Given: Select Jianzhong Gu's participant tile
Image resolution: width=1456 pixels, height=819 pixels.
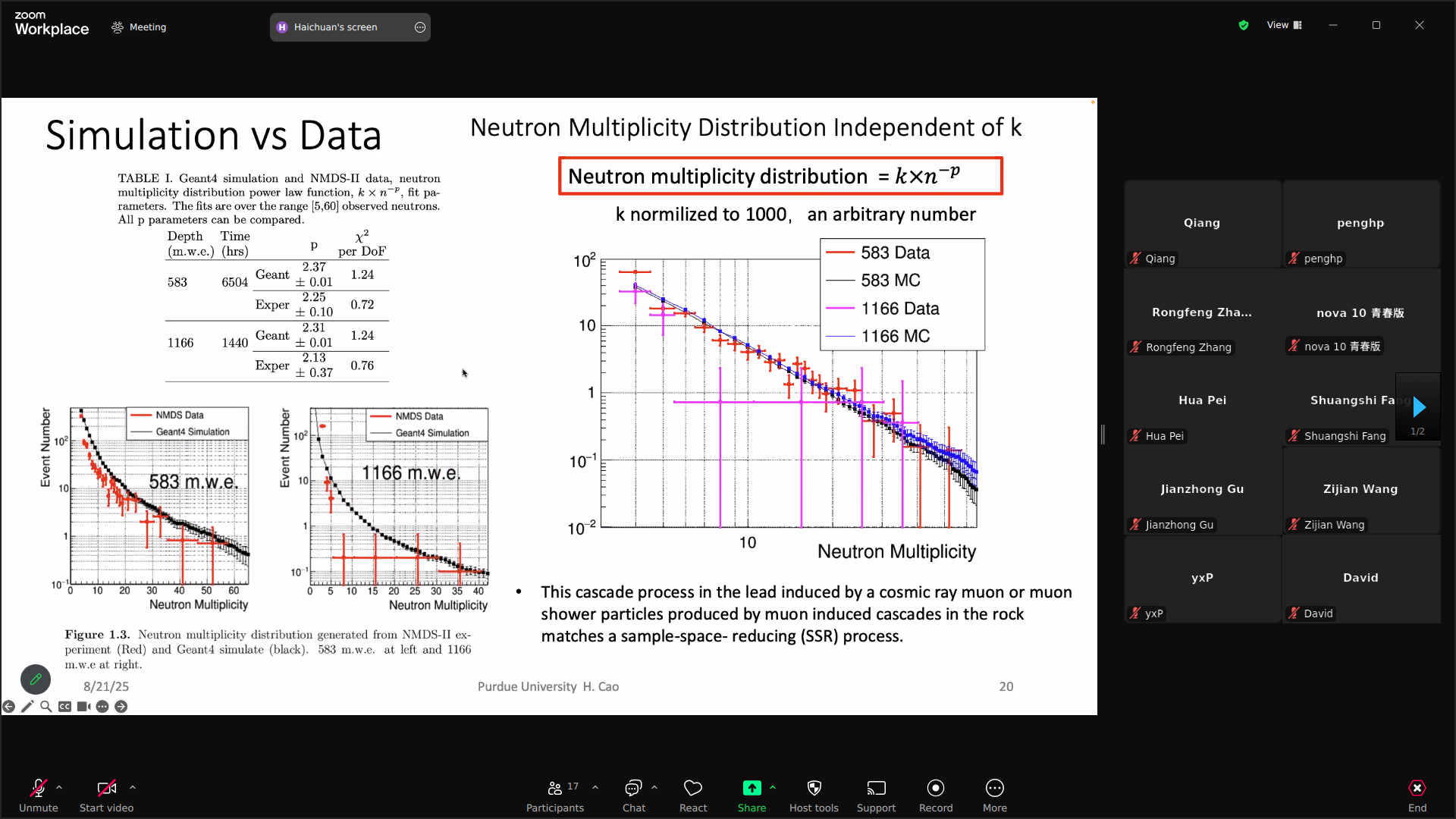Looking at the screenshot, I should click(x=1203, y=490).
